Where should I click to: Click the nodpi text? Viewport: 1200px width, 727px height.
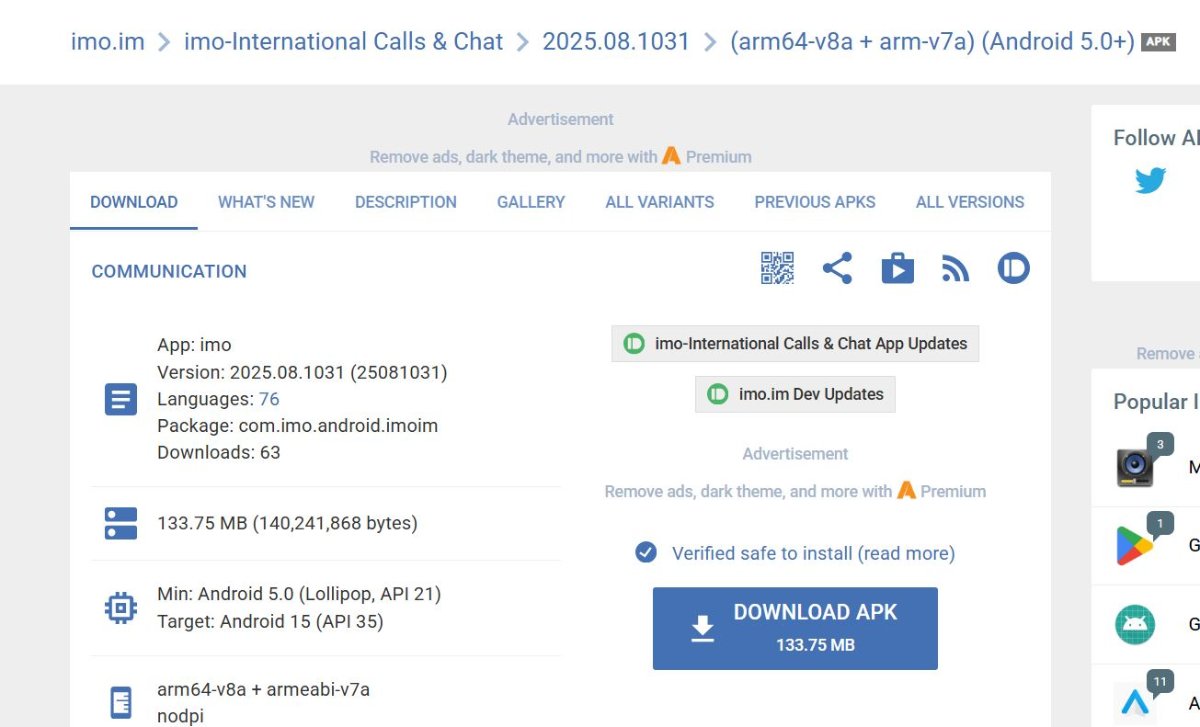click(181, 716)
